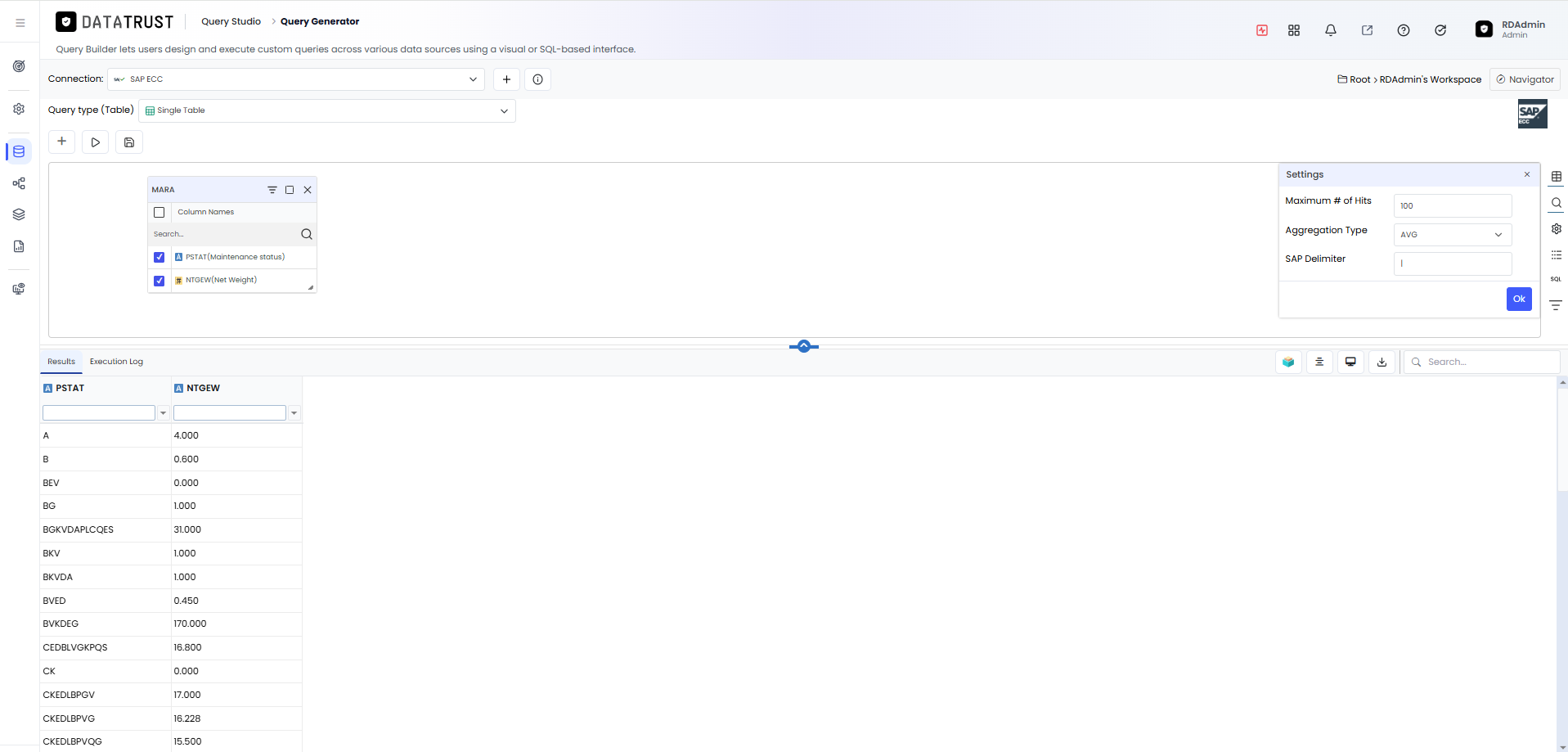The height and width of the screenshot is (752, 1568).
Task: Click the DATATRUST logo
Action: [x=115, y=22]
